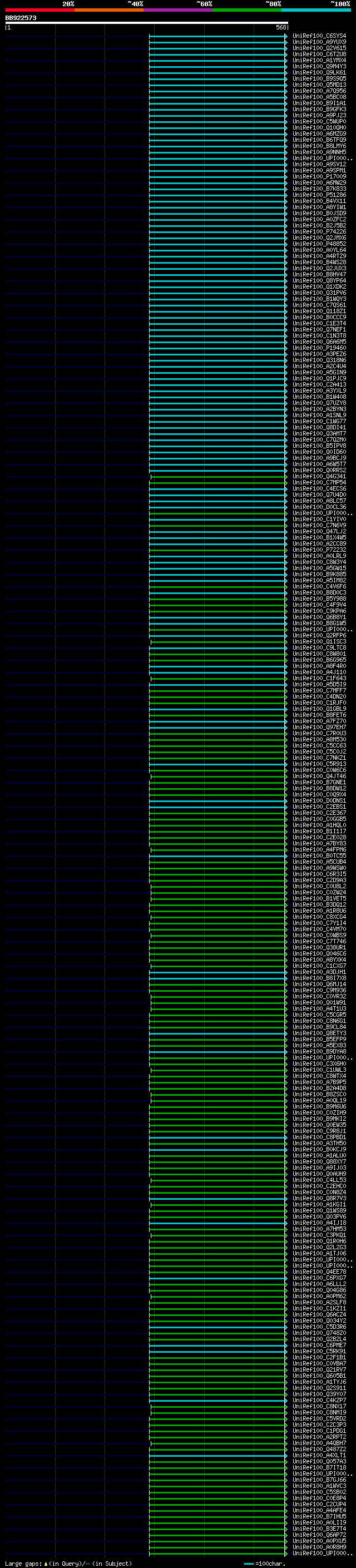Select hit UniRef100_B1VET5
This screenshot has width=356, height=1568.
tap(319, 898)
